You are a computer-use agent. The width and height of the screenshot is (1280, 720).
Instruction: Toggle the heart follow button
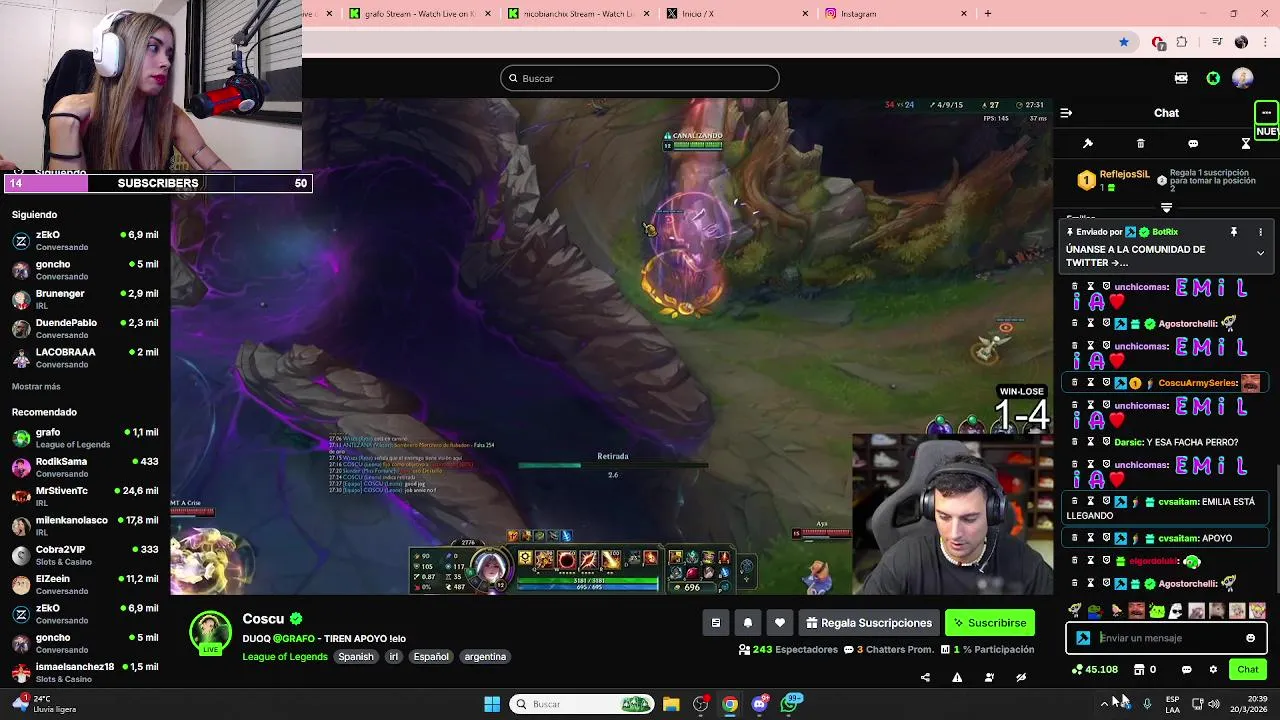[780, 623]
